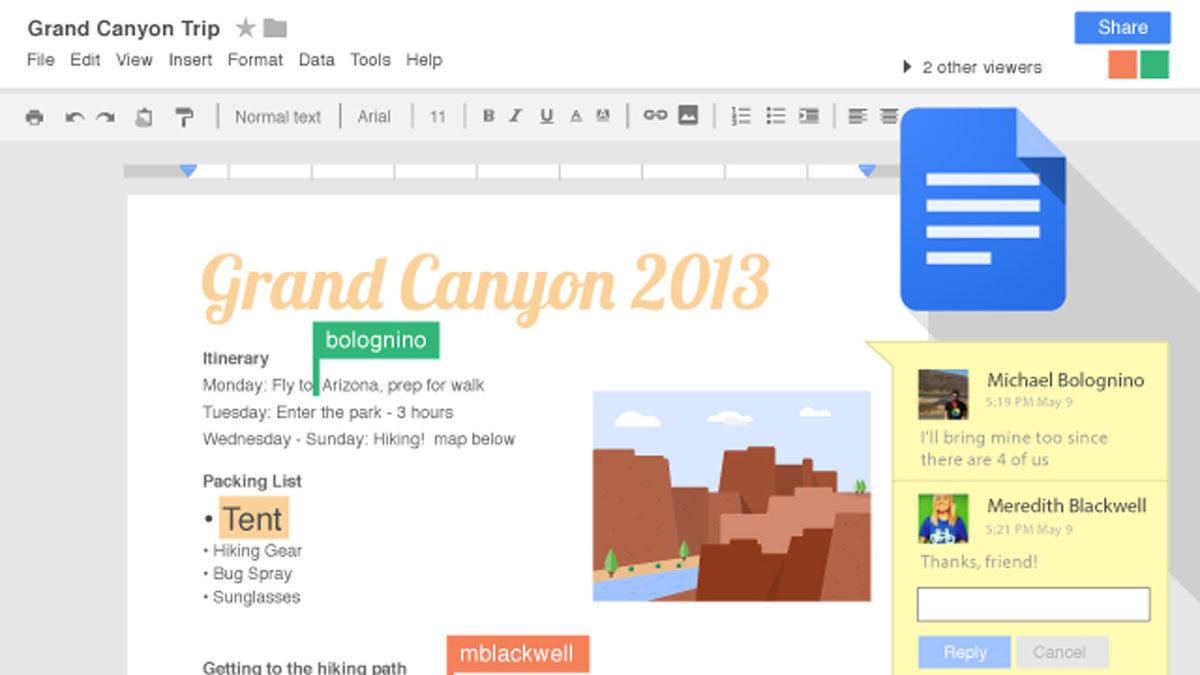This screenshot has height=675, width=1200.
Task: Apply bulleted list formatting
Action: pos(775,116)
